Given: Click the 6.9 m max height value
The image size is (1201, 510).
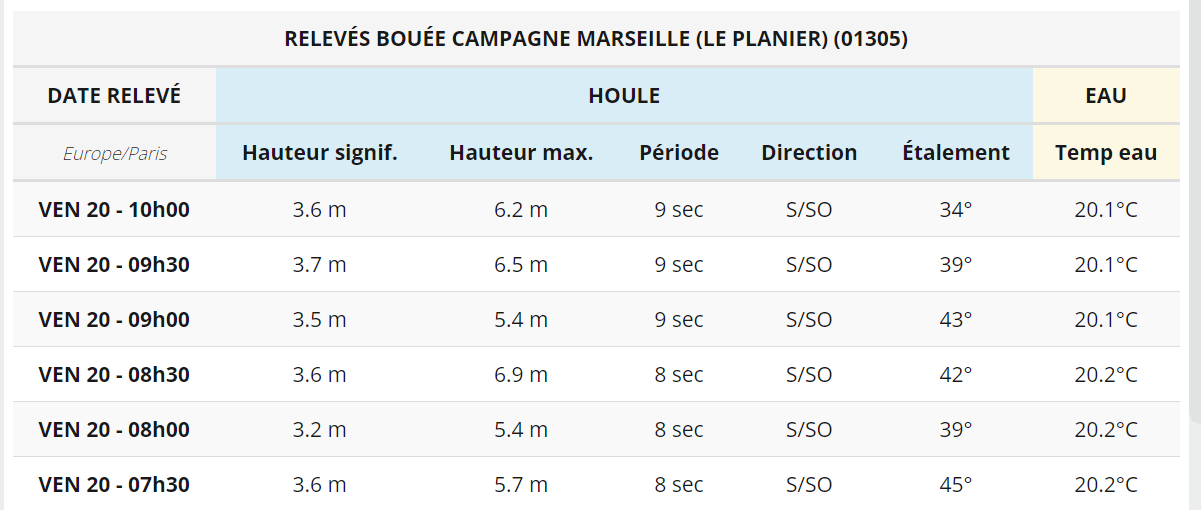Looking at the screenshot, I should 521,375.
